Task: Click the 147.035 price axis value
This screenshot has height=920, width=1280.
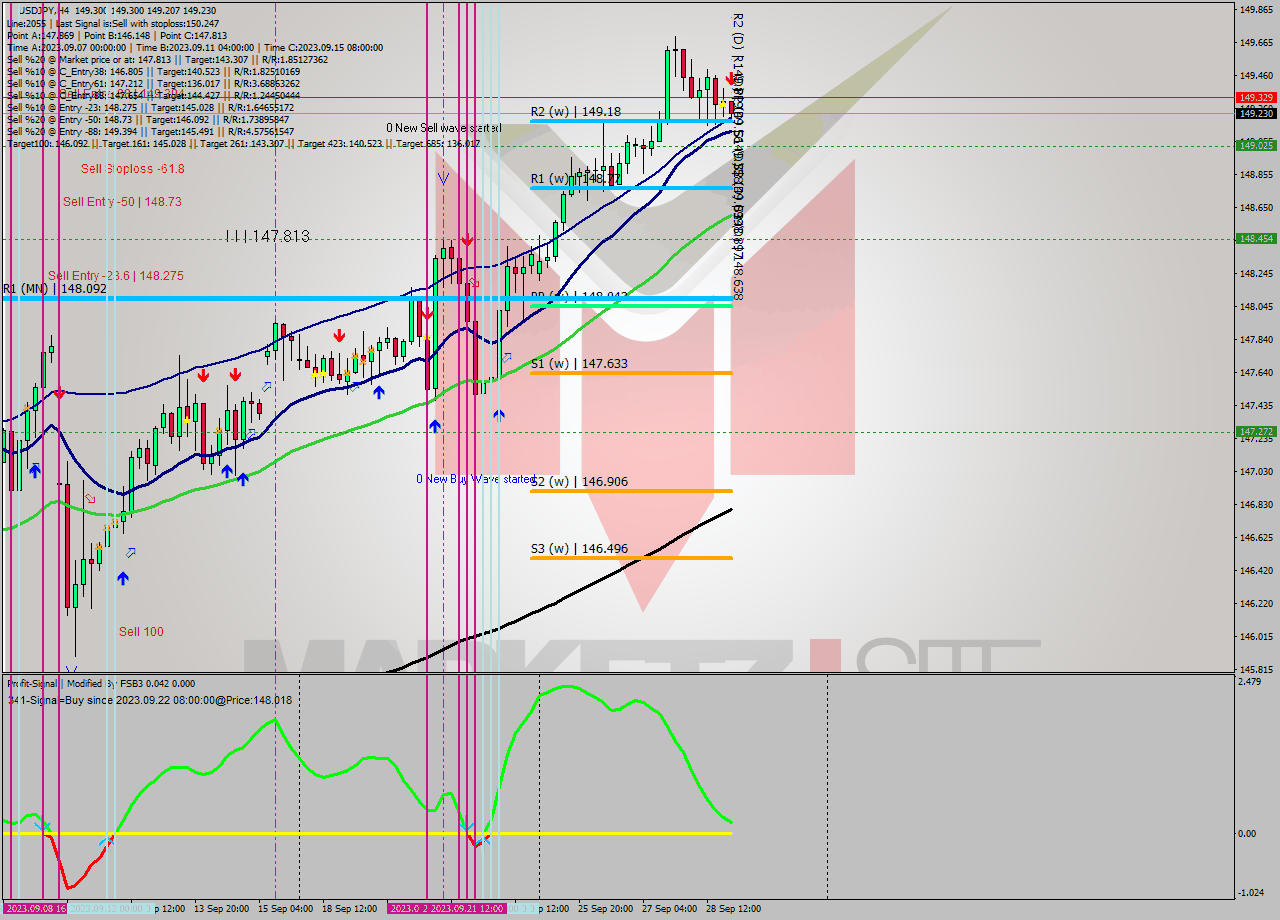Action: [1255, 471]
